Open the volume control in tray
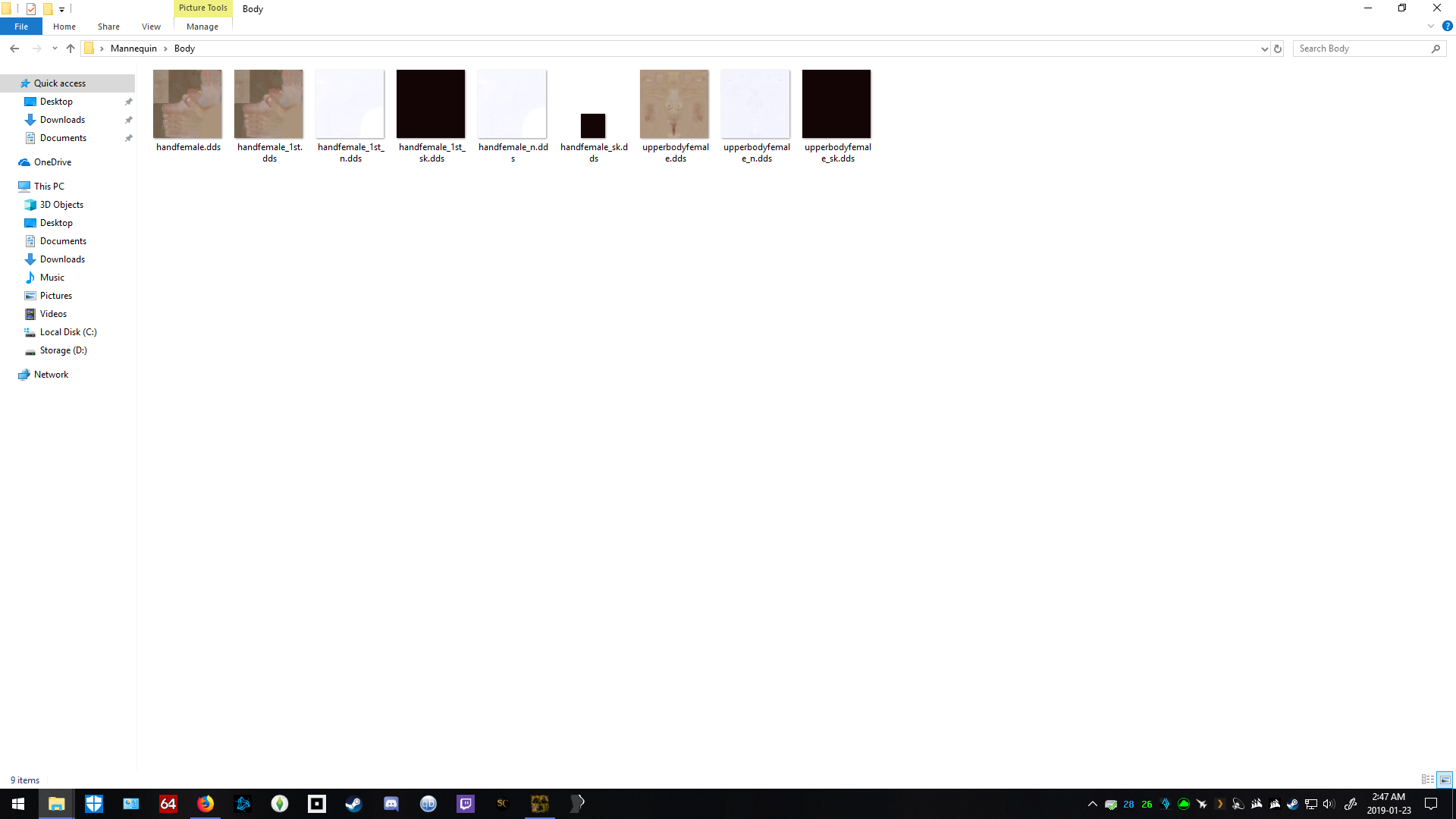Image resolution: width=1456 pixels, height=819 pixels. pos(1329,804)
